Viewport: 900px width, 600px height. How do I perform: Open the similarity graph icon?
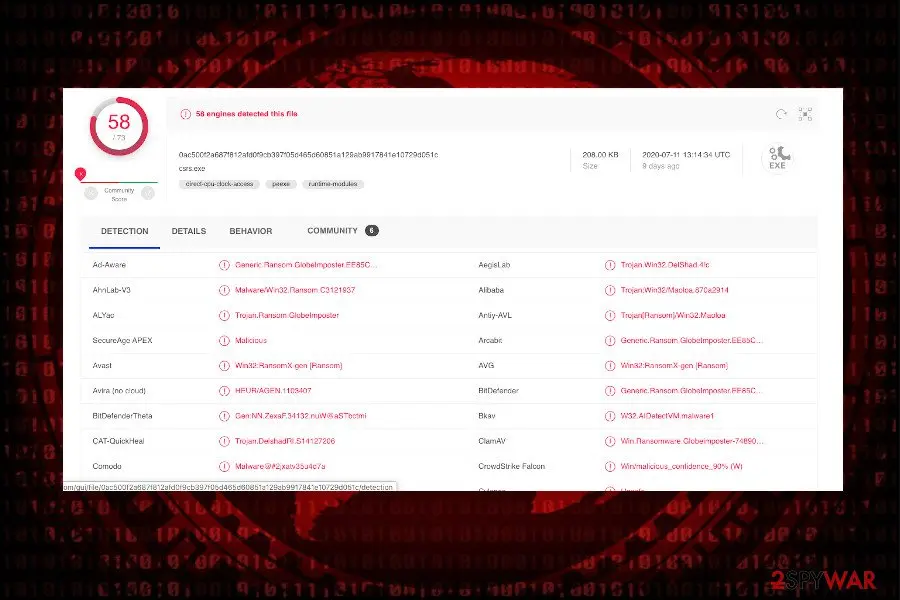pos(805,114)
